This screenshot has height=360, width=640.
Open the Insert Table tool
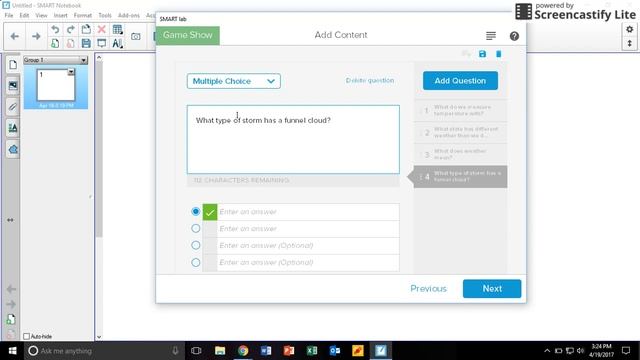tap(117, 29)
